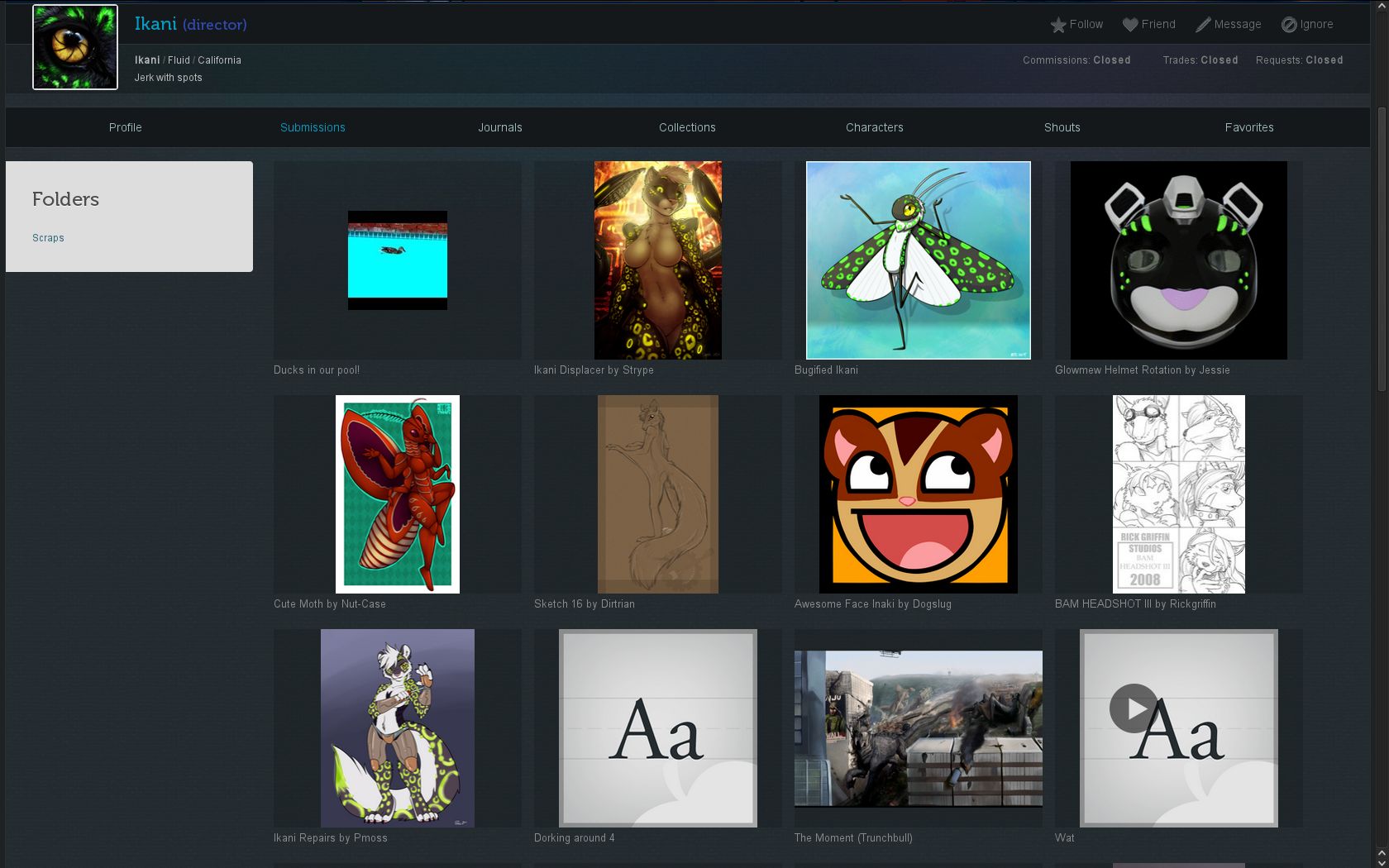Switch to the Shouts tab

(1062, 127)
